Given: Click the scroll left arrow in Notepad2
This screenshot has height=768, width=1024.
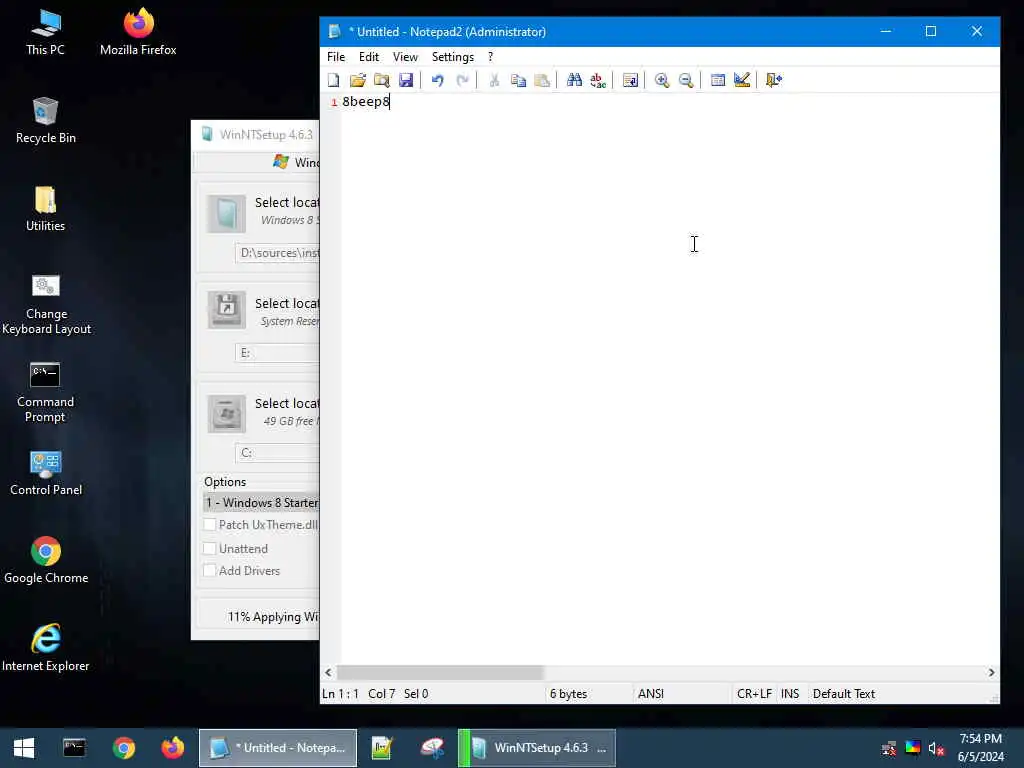Looking at the screenshot, I should coord(328,672).
